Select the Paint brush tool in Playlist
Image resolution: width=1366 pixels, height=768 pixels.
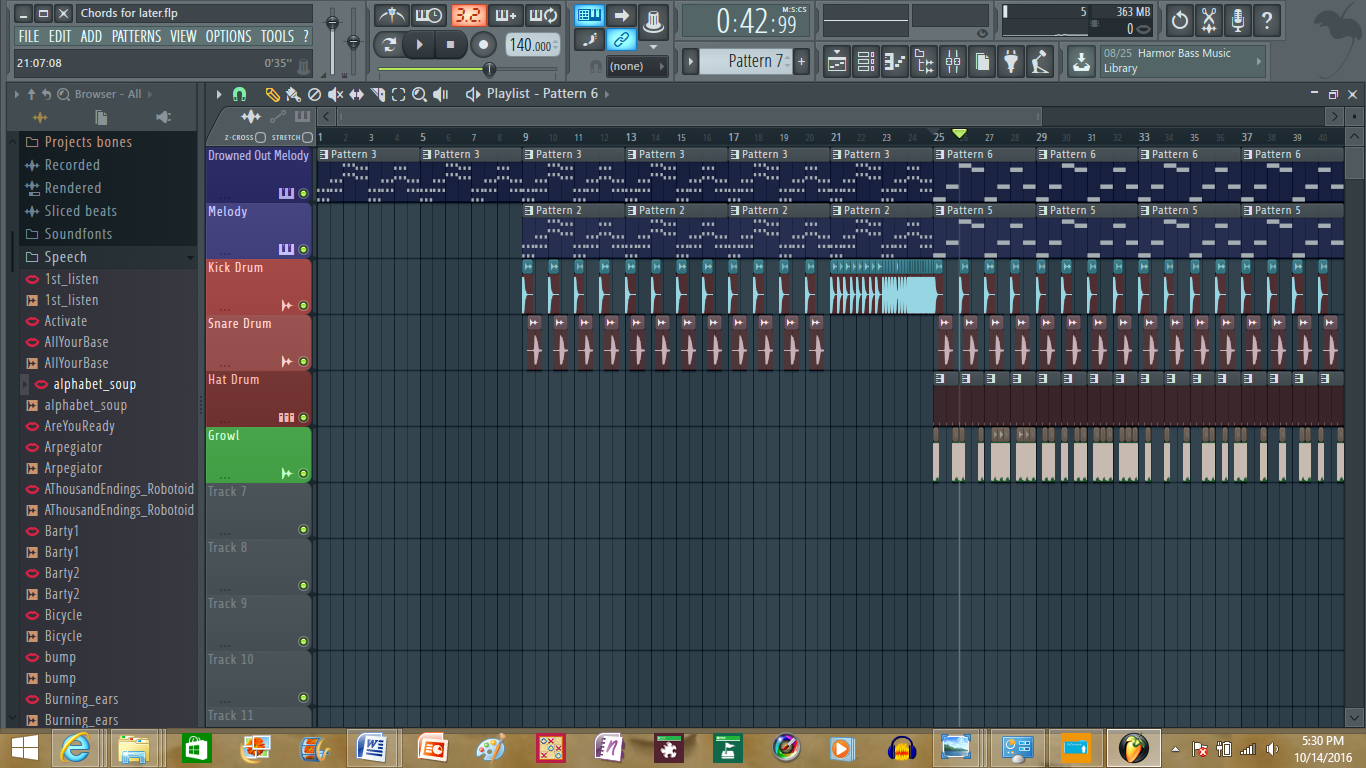click(293, 94)
